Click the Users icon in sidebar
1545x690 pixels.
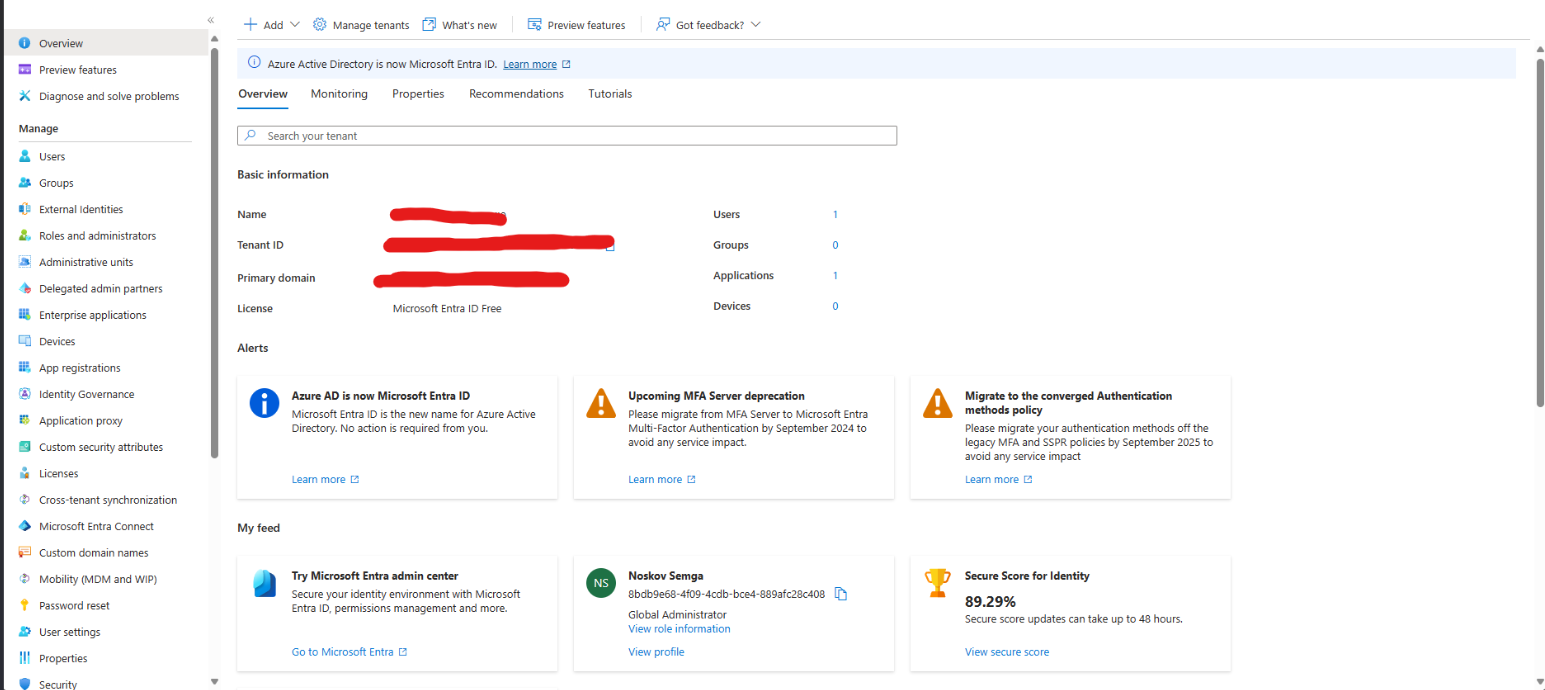[x=25, y=157]
